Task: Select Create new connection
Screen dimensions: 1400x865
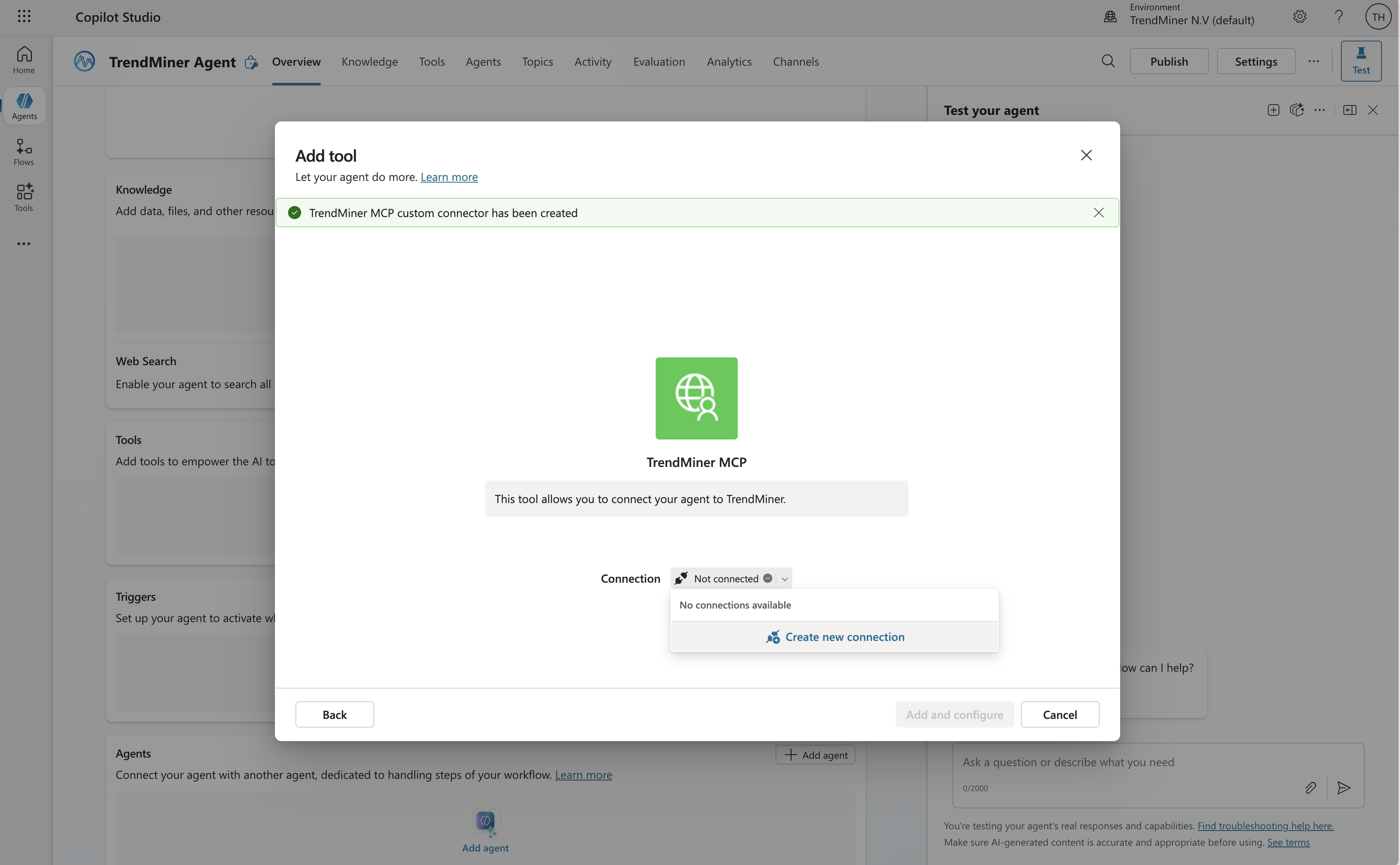Action: 835,637
